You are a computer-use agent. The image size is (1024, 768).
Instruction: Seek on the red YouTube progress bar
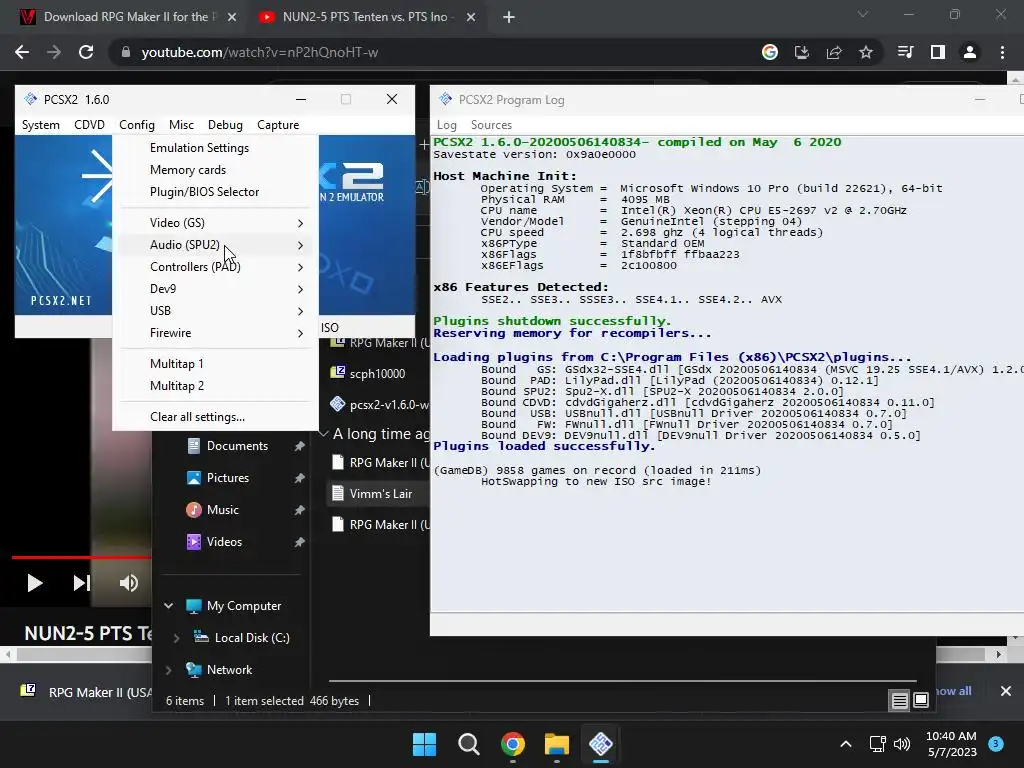[81, 557]
